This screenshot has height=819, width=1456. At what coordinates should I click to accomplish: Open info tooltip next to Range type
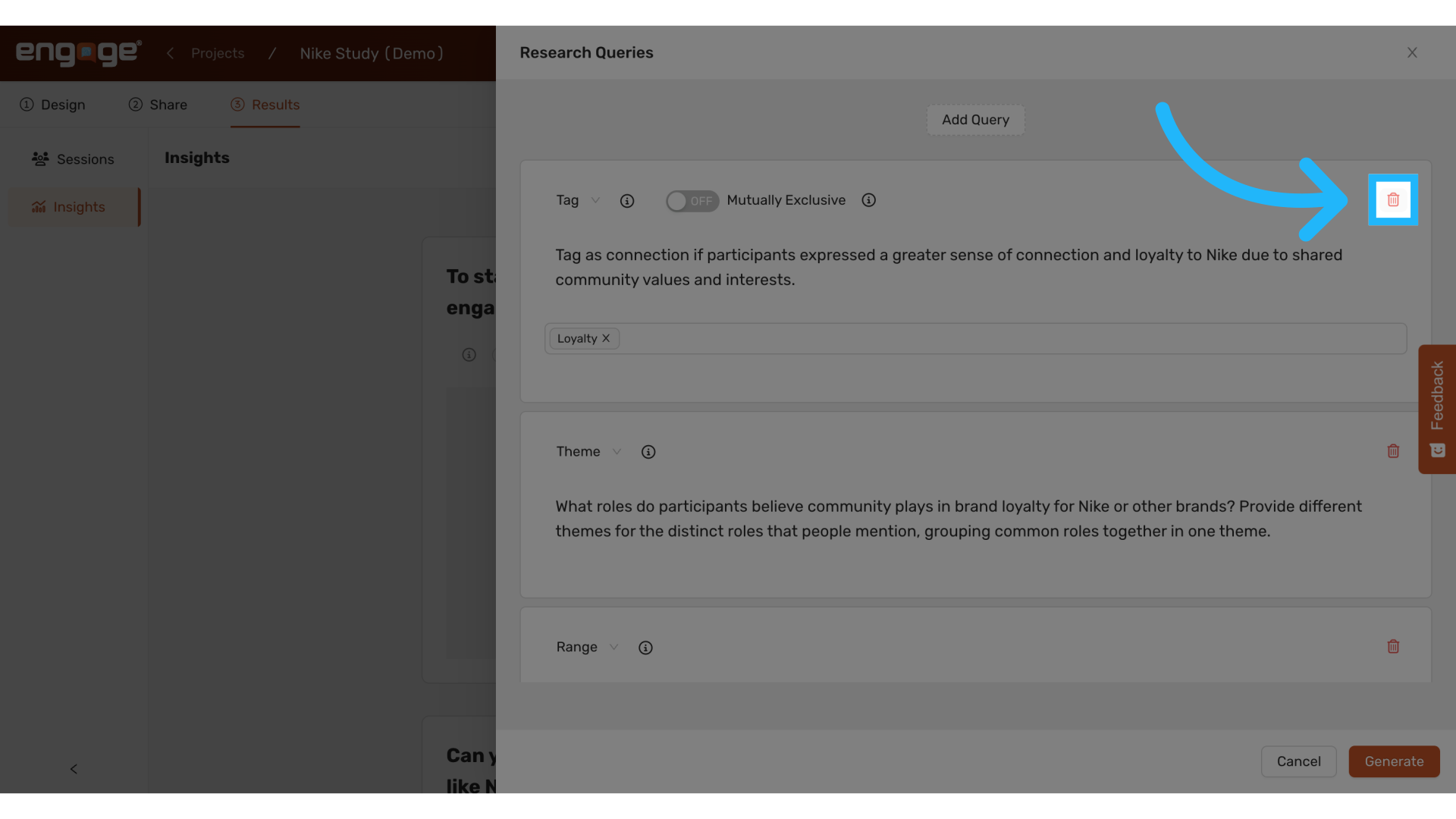tap(645, 648)
